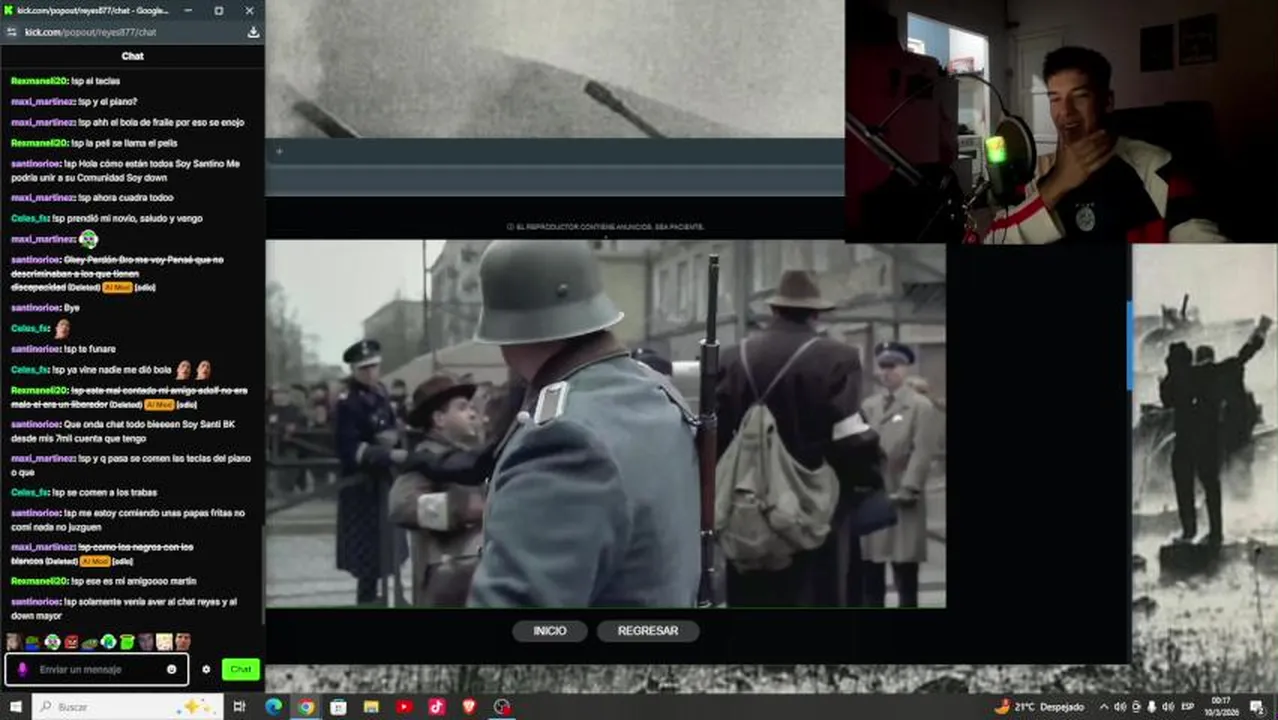Open the emoji picker in the message box
The height and width of the screenshot is (720, 1278).
(172, 669)
